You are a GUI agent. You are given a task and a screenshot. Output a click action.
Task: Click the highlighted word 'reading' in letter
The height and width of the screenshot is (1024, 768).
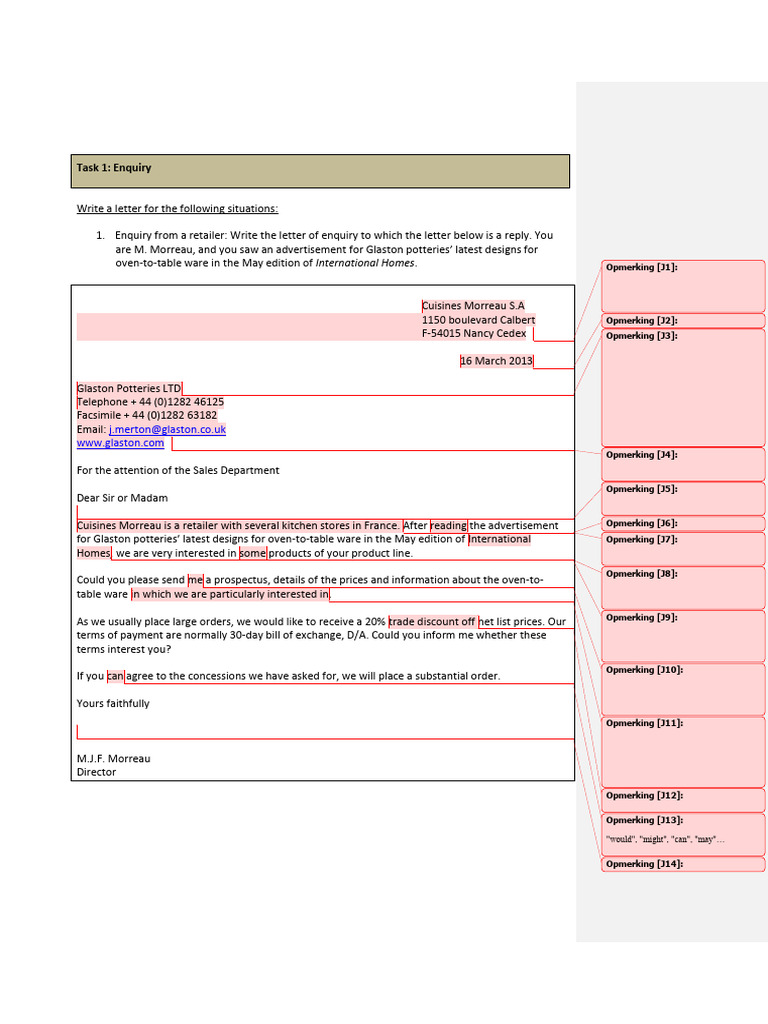(449, 526)
